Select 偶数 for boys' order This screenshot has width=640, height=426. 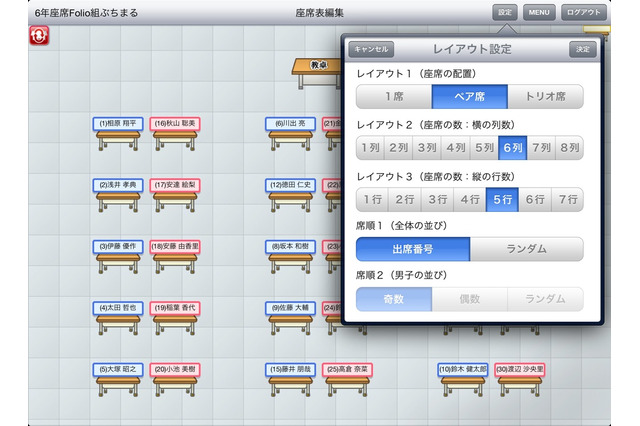pyautogui.click(x=470, y=300)
